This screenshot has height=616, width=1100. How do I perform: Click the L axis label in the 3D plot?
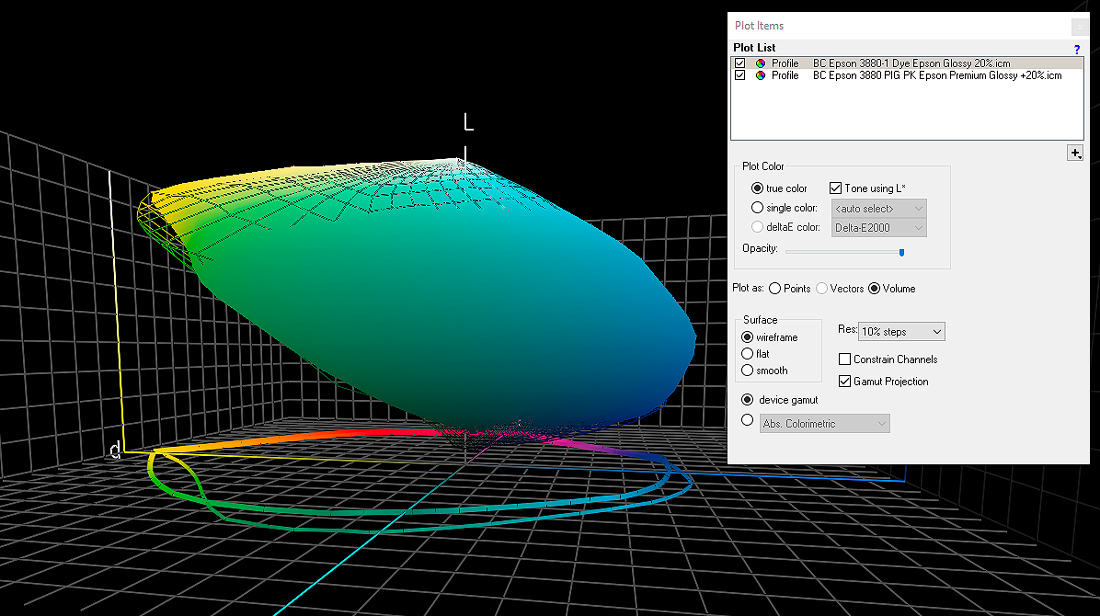click(467, 123)
